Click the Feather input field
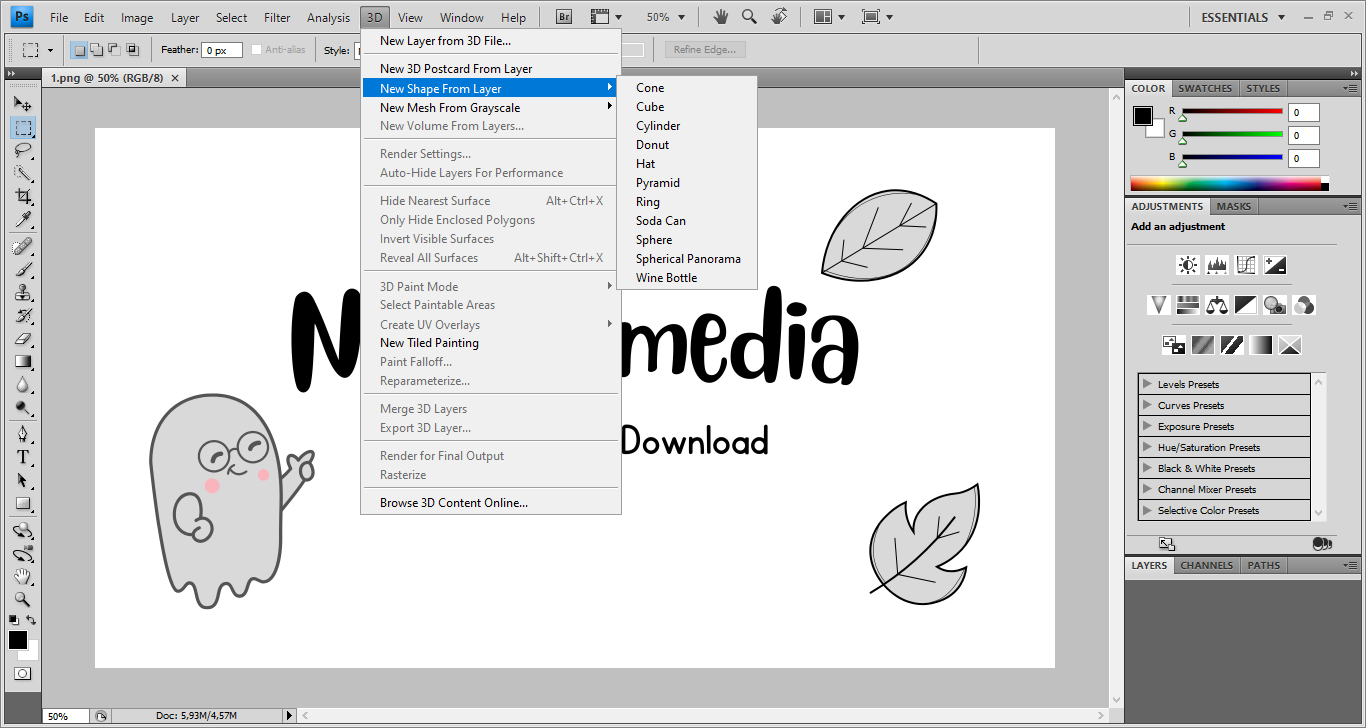The image size is (1366, 728). tap(221, 50)
